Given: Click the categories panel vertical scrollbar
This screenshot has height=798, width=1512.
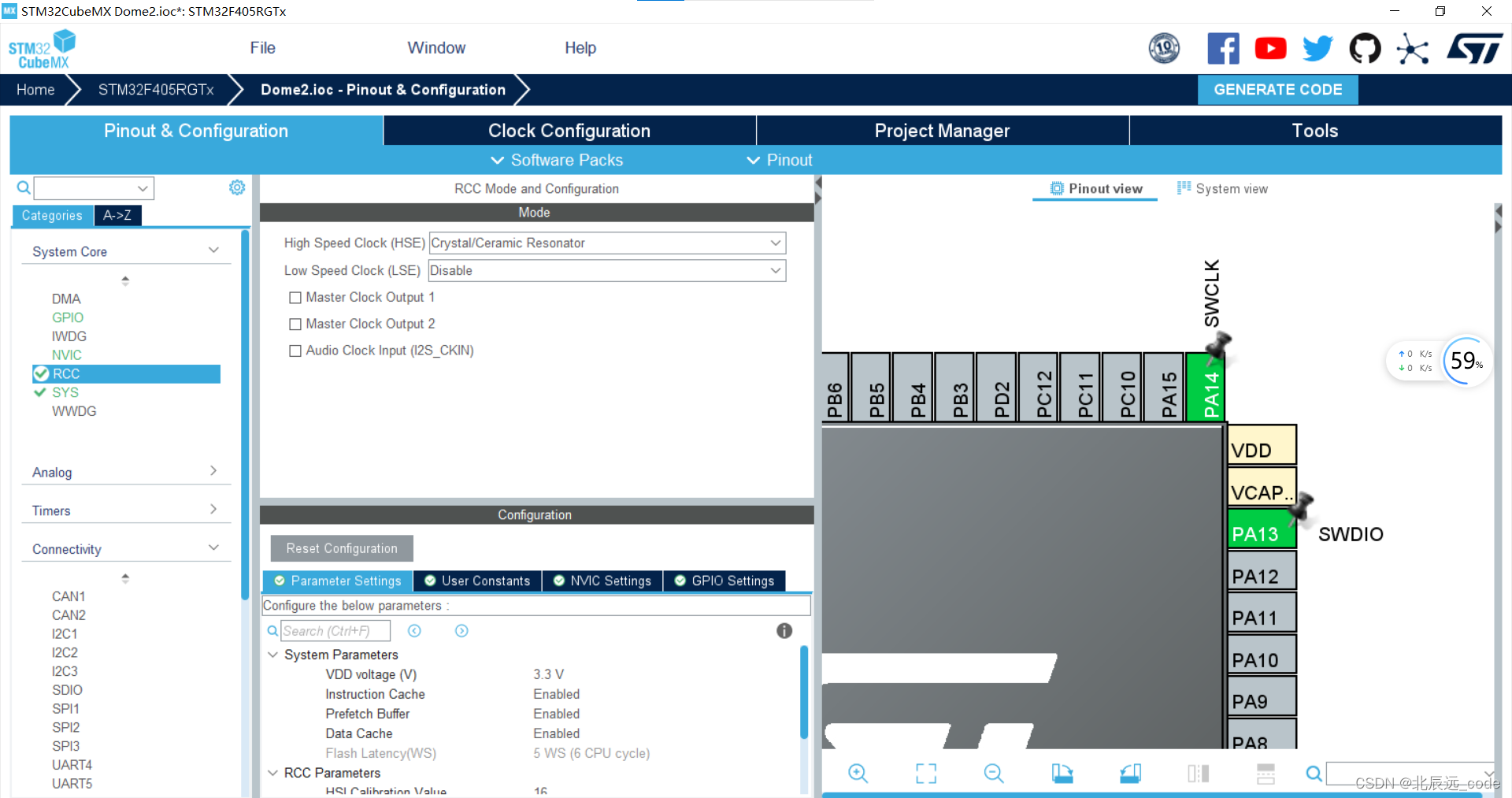Looking at the screenshot, I should [245, 414].
